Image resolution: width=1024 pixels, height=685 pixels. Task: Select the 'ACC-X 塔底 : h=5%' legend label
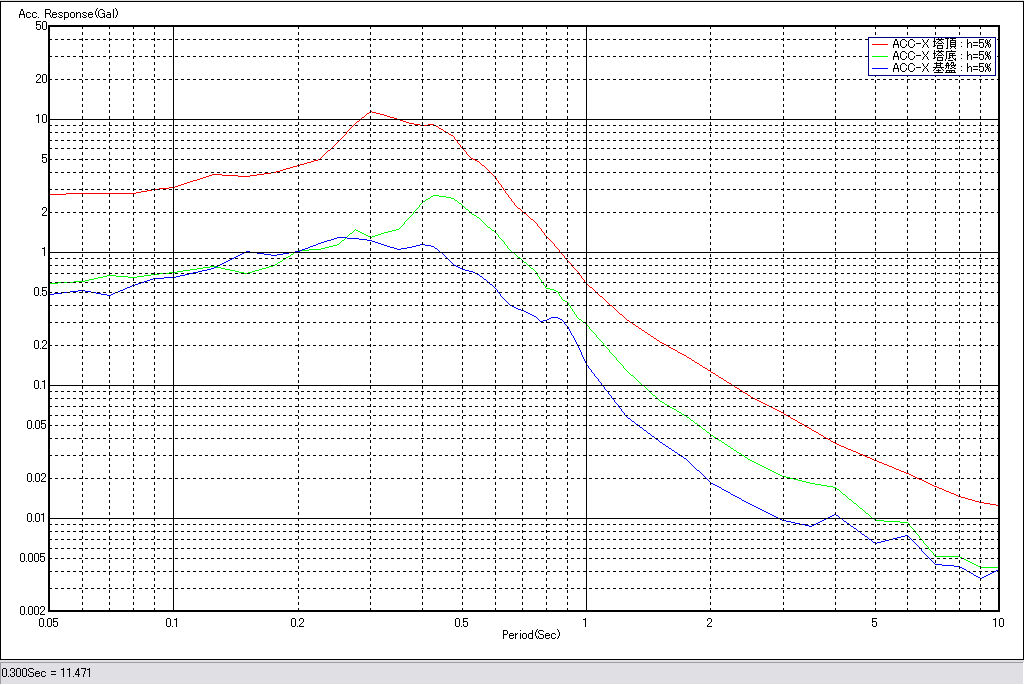point(942,56)
